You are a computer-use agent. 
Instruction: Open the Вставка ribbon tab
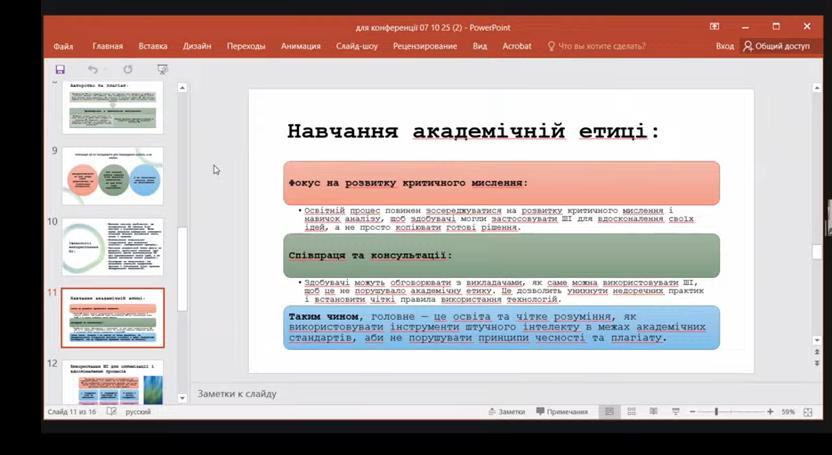(153, 46)
